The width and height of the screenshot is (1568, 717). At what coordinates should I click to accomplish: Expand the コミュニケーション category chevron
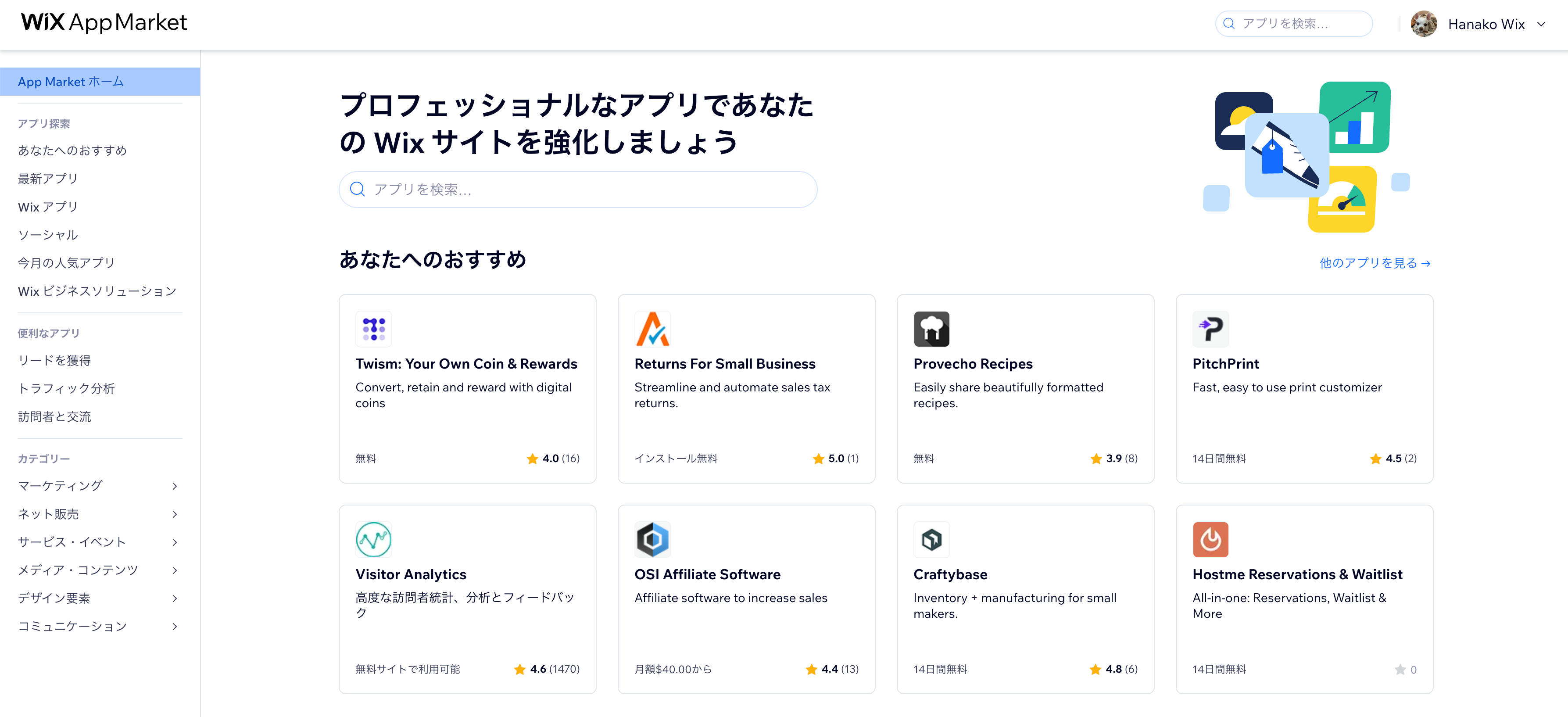click(175, 626)
